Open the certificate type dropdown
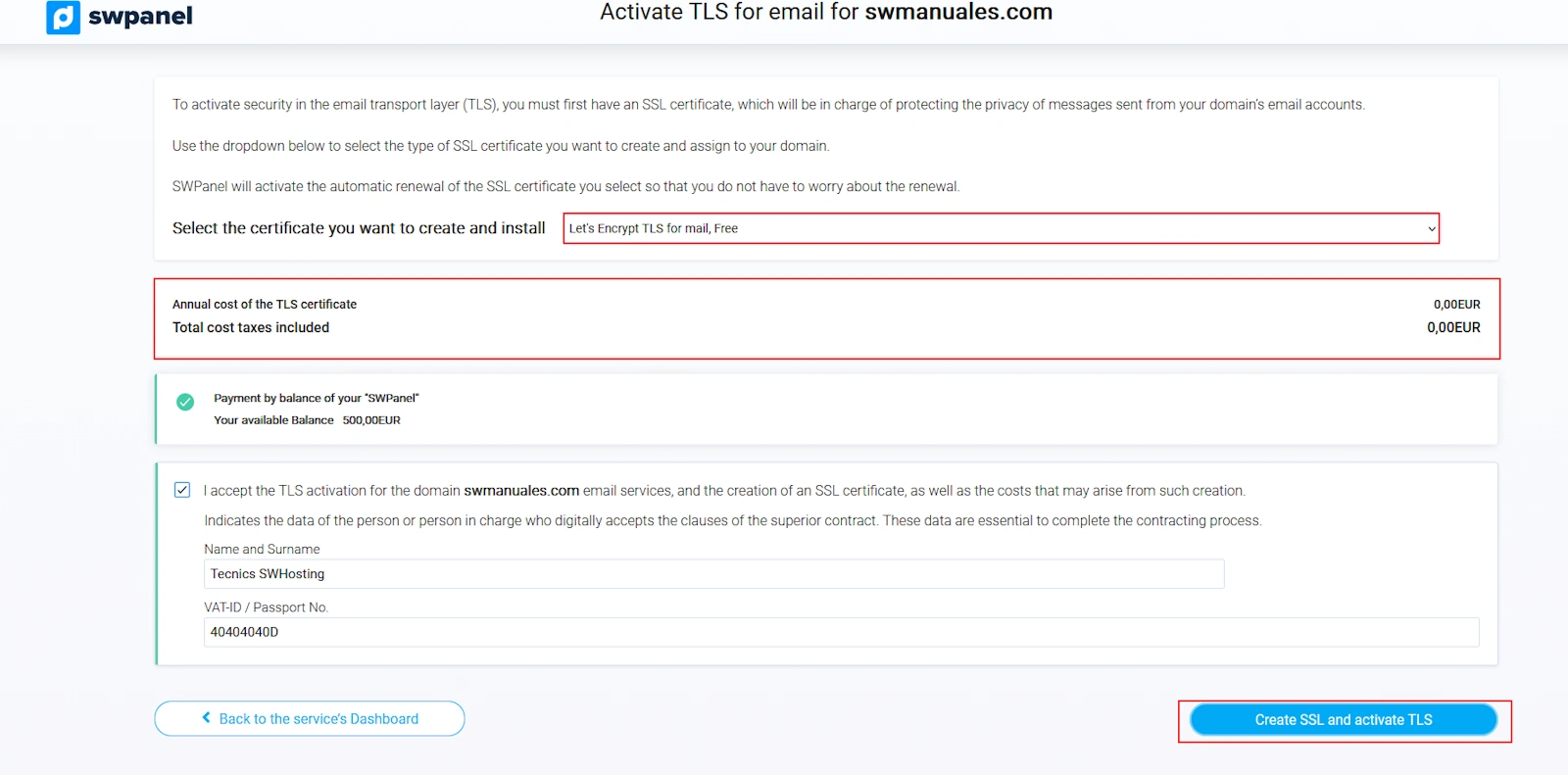This screenshot has height=775, width=1568. click(1002, 228)
